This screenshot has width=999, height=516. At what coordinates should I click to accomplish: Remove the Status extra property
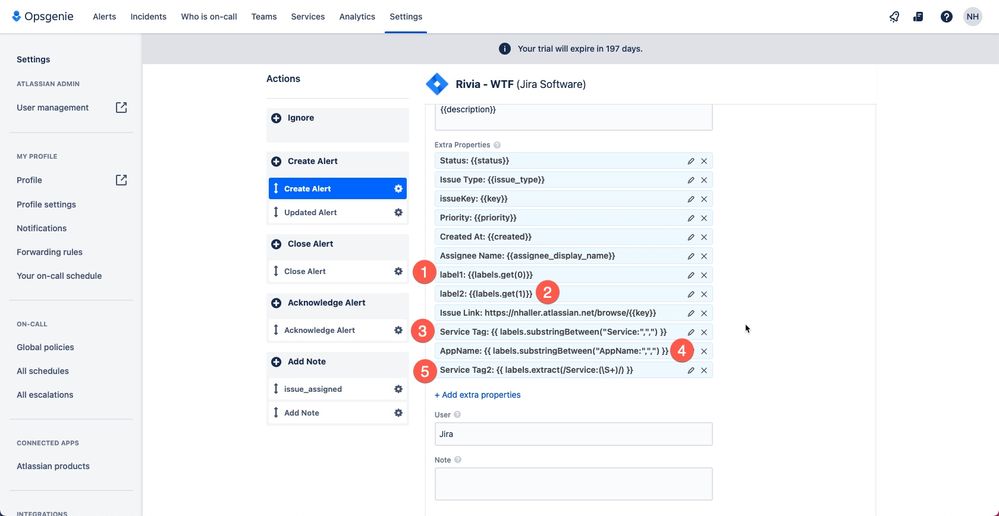click(x=704, y=161)
